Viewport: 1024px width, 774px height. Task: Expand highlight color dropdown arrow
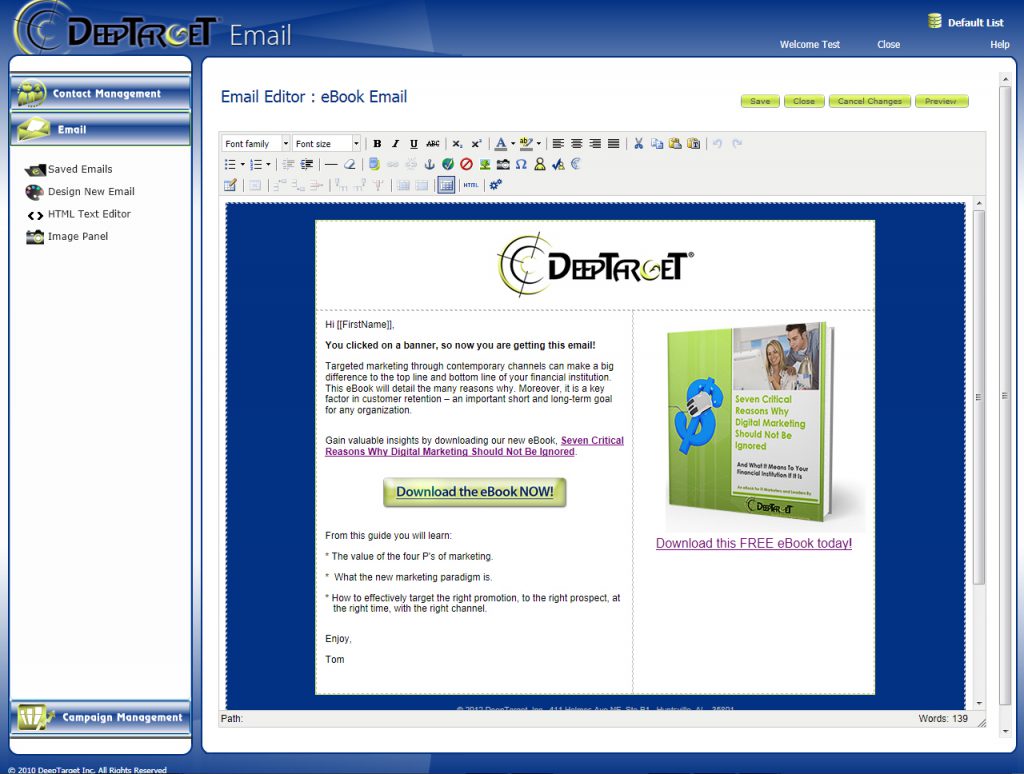(539, 144)
